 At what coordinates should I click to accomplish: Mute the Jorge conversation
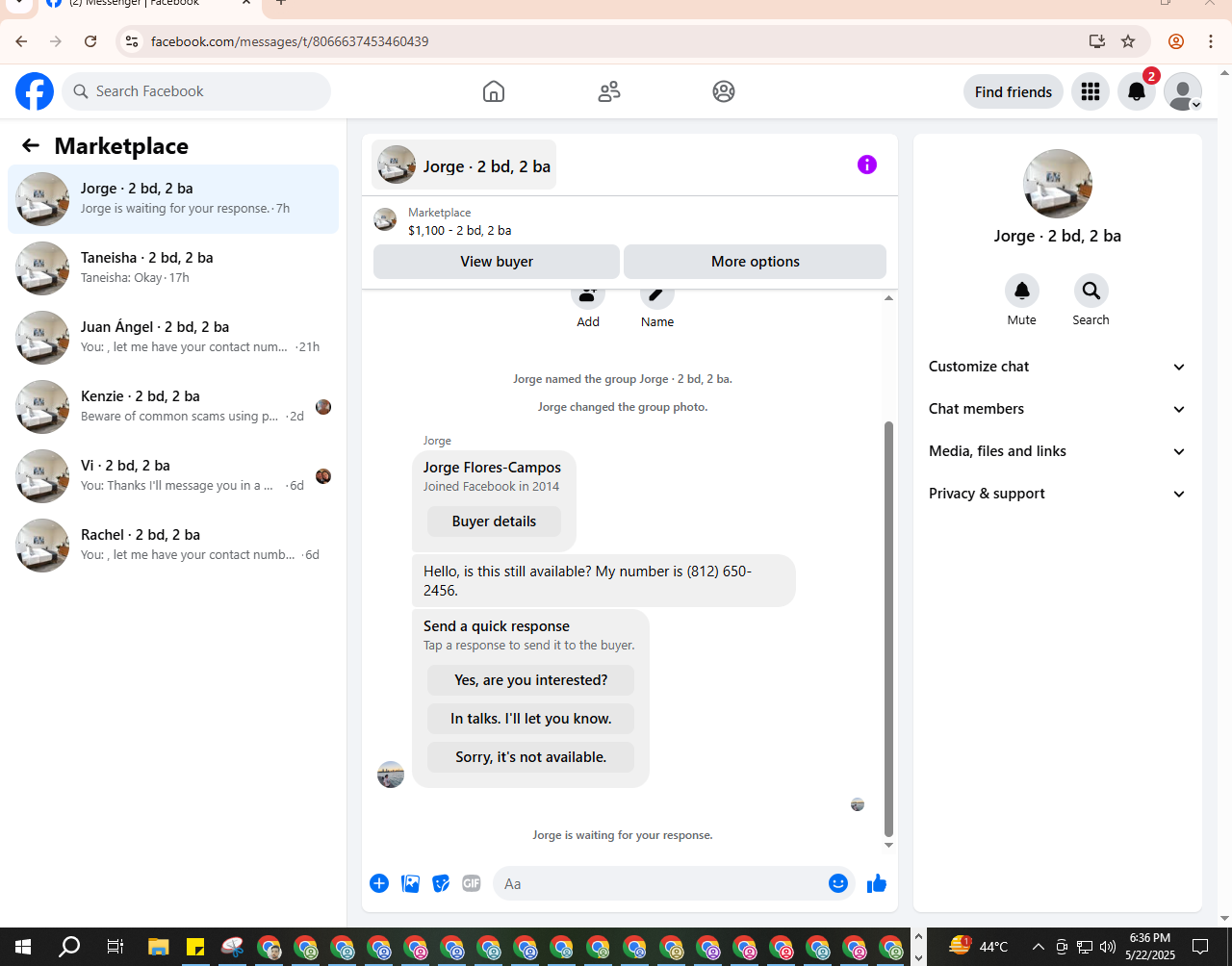pos(1022,291)
